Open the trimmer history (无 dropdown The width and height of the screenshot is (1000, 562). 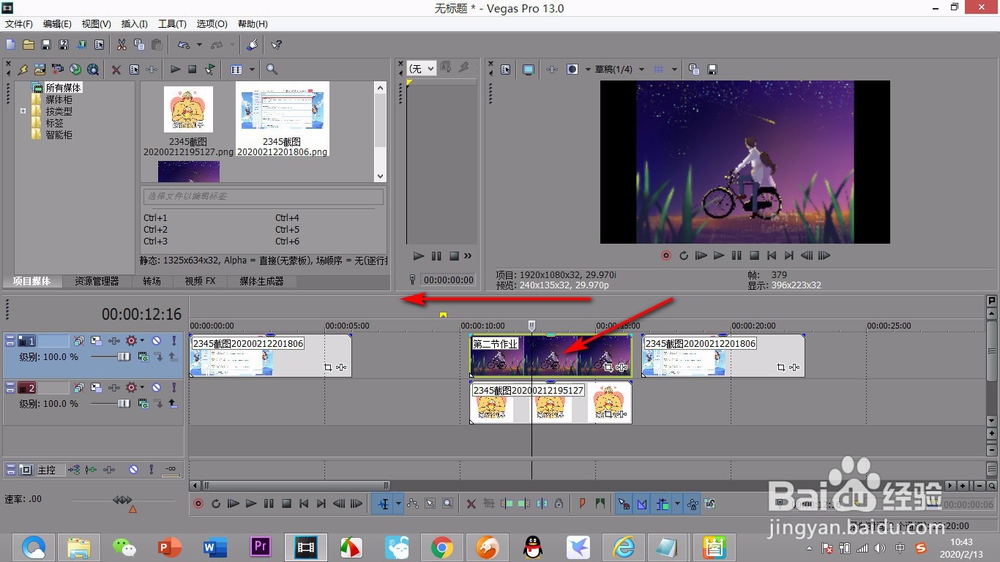(x=422, y=68)
